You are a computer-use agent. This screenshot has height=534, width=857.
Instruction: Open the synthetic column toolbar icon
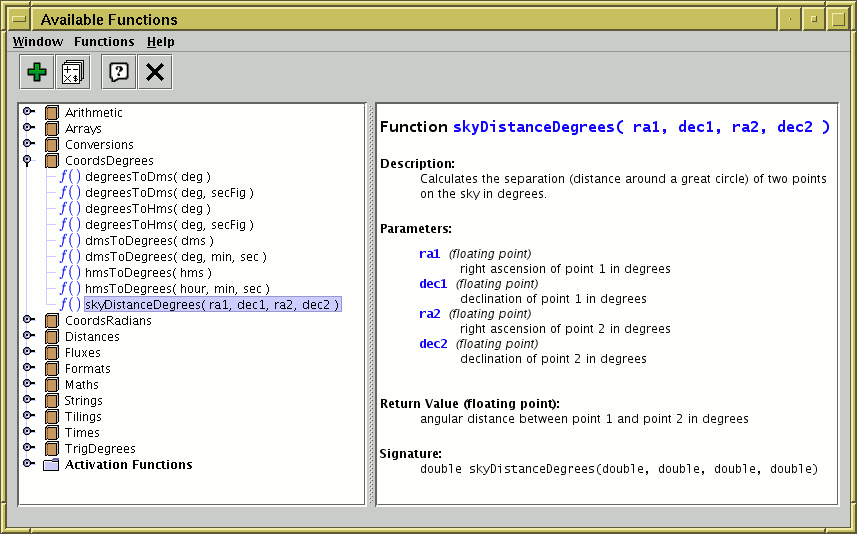tap(72, 72)
